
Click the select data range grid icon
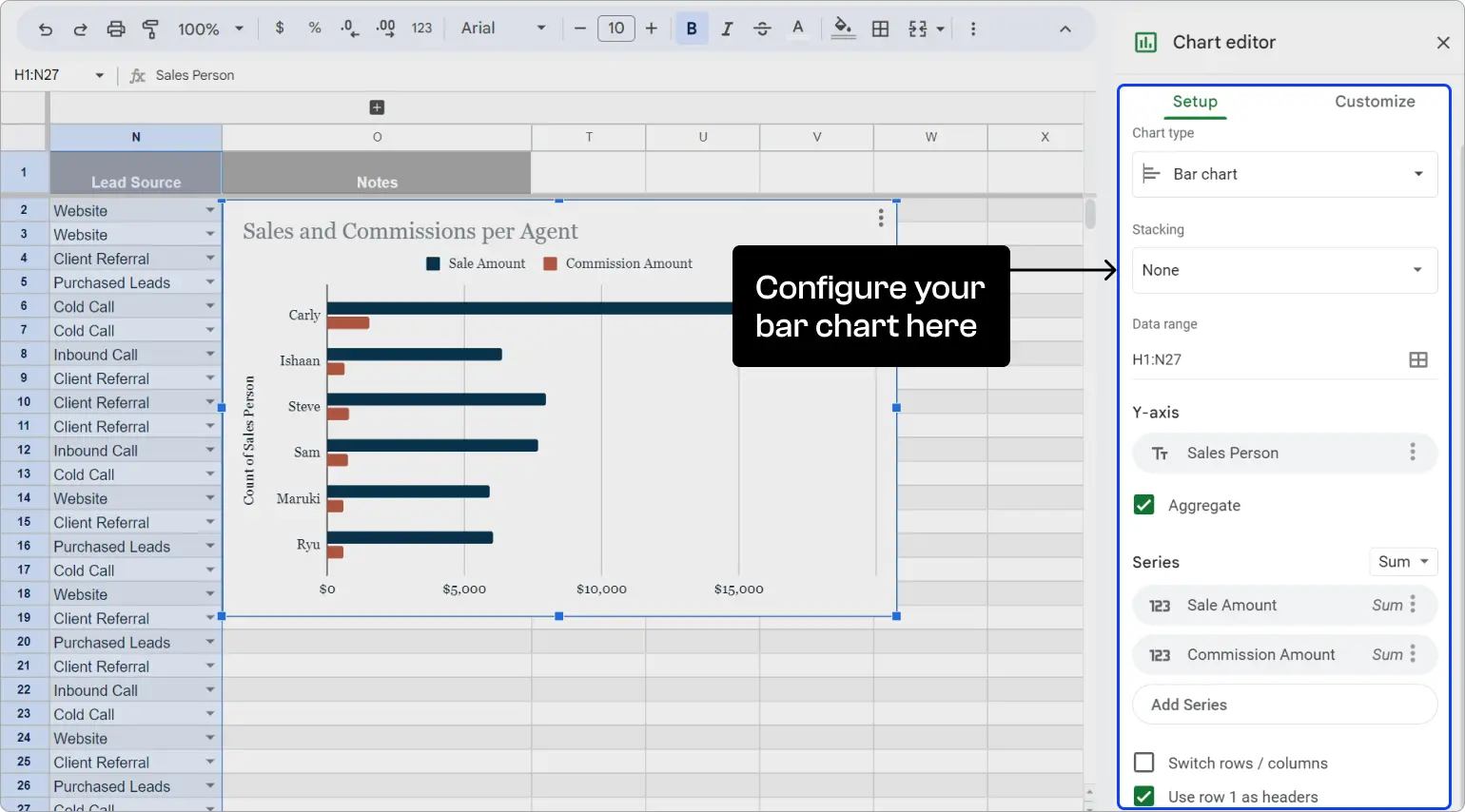tap(1418, 359)
